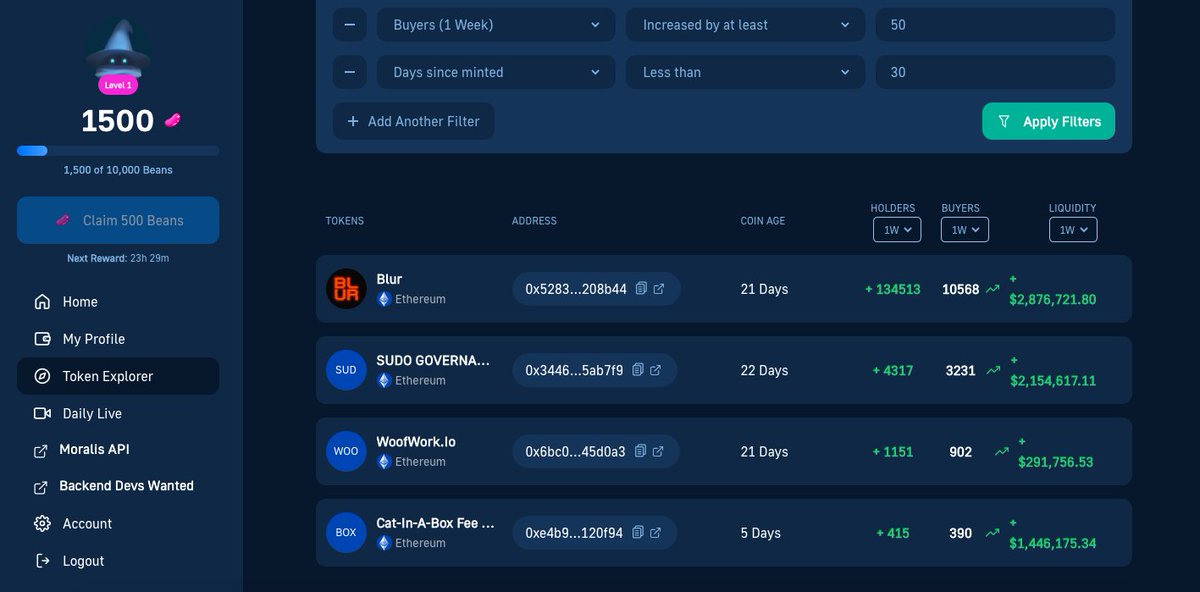Copy the SUDO GOVERNANCE address

(x=638, y=370)
